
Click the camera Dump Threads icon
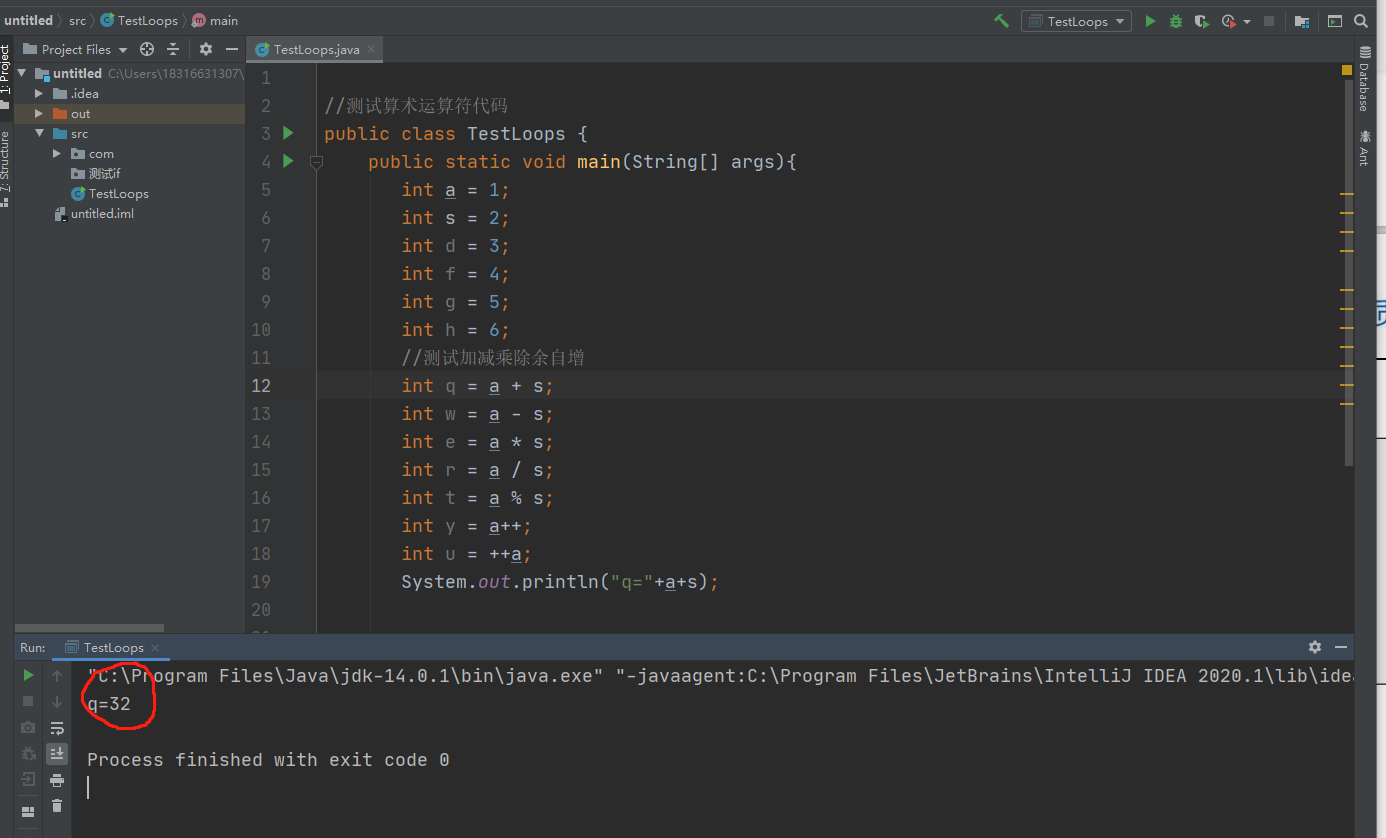pos(28,727)
